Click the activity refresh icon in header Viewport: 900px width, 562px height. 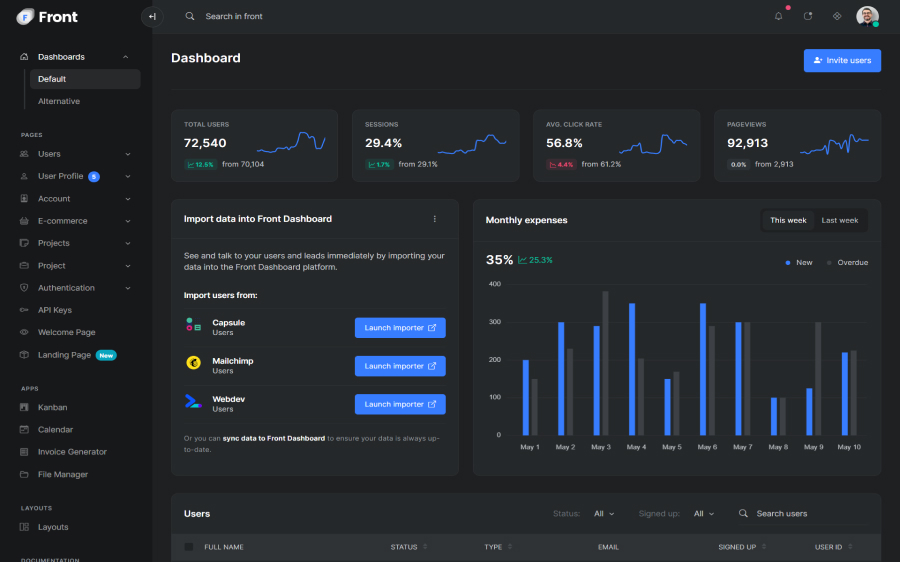click(x=808, y=16)
